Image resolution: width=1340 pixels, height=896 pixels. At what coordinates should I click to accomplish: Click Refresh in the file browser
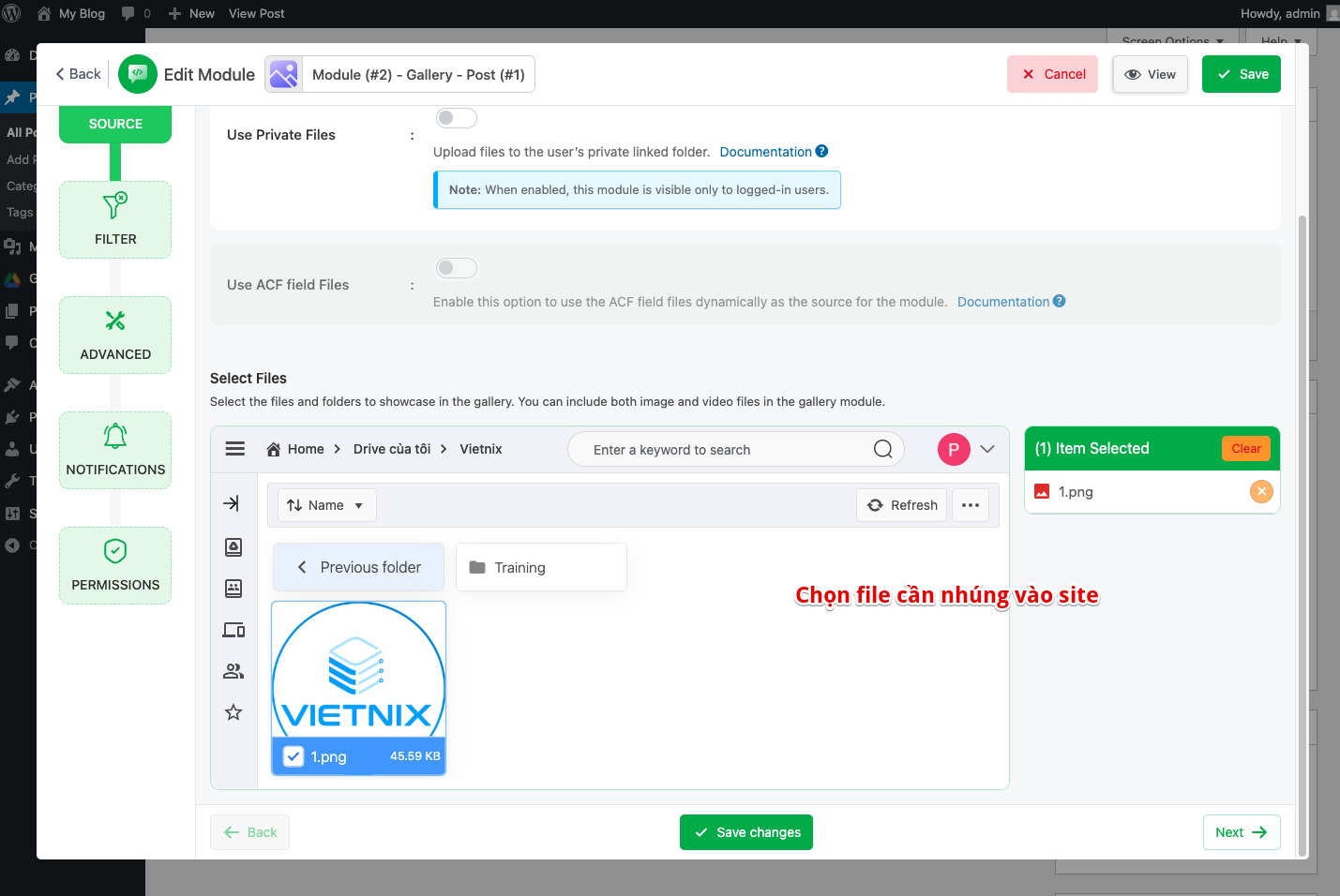click(902, 505)
